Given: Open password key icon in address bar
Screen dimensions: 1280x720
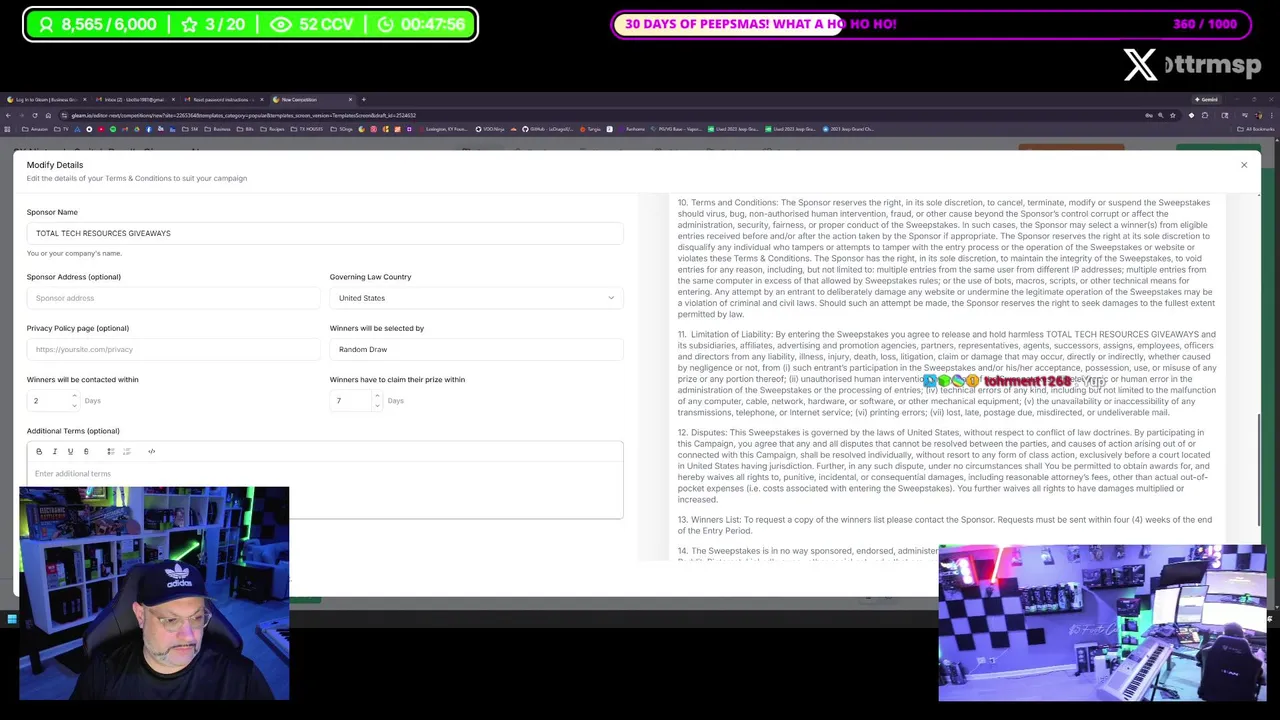Looking at the screenshot, I should click(x=1149, y=115).
